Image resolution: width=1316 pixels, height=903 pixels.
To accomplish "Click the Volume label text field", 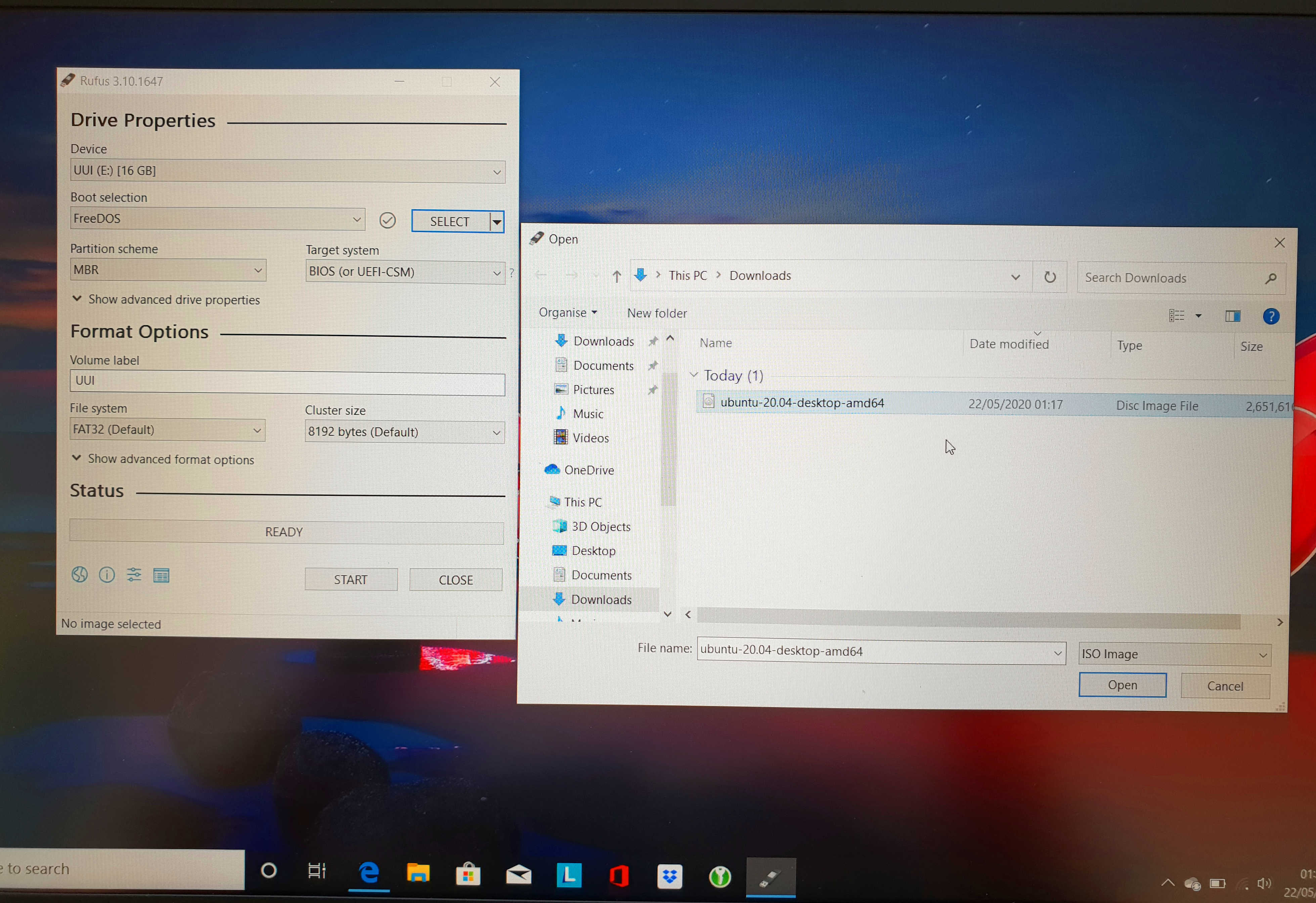I will [x=287, y=381].
